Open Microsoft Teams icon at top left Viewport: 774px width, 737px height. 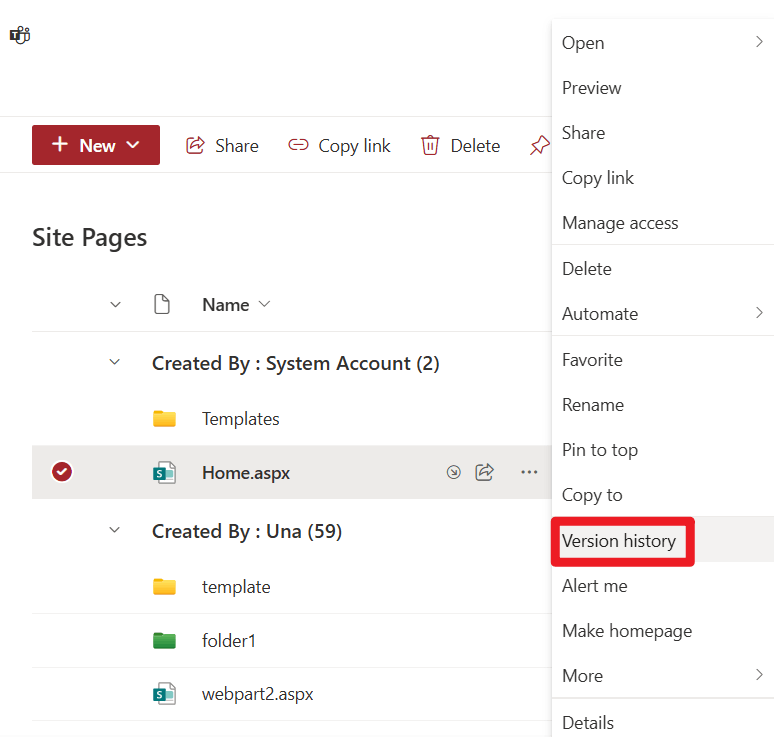point(20,35)
